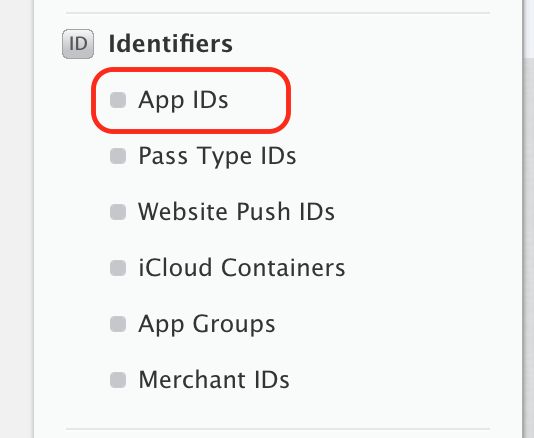
Task: Click the bullet beside iCloud Containers
Action: [118, 268]
